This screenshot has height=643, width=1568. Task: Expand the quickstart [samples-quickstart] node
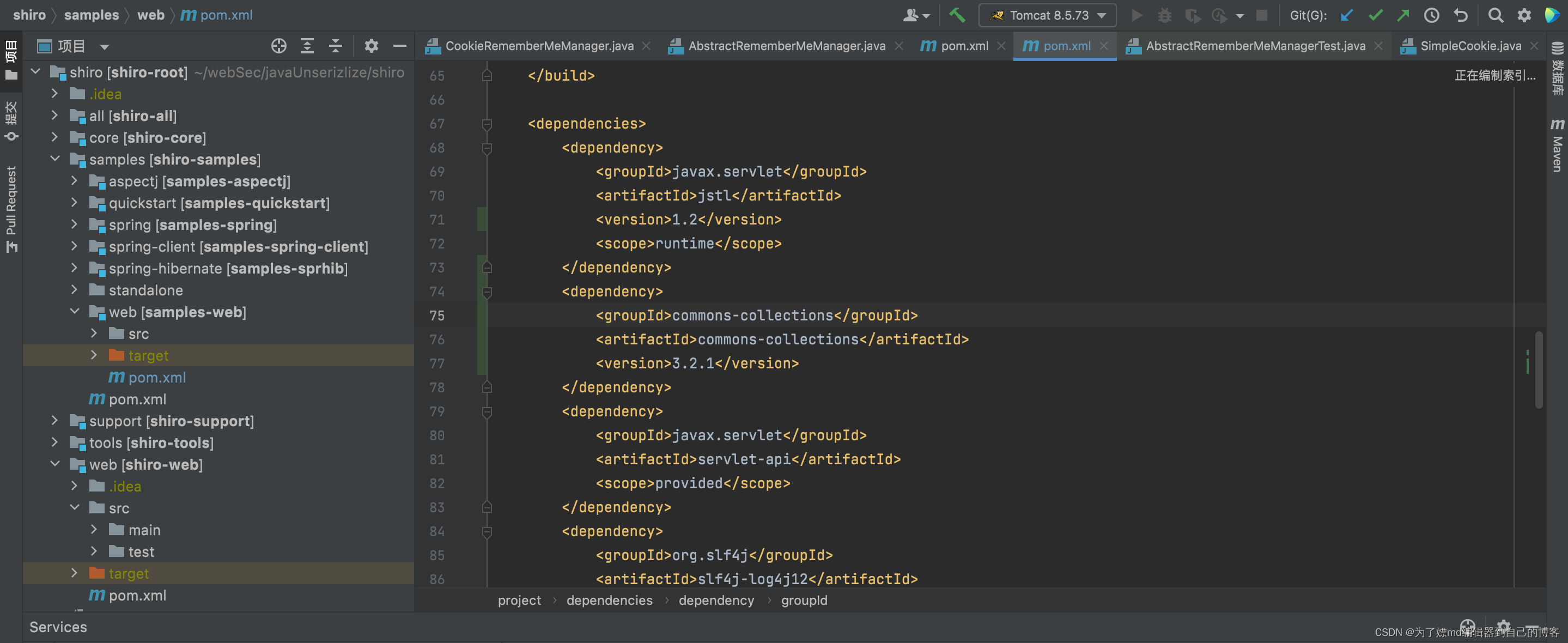[x=74, y=202]
